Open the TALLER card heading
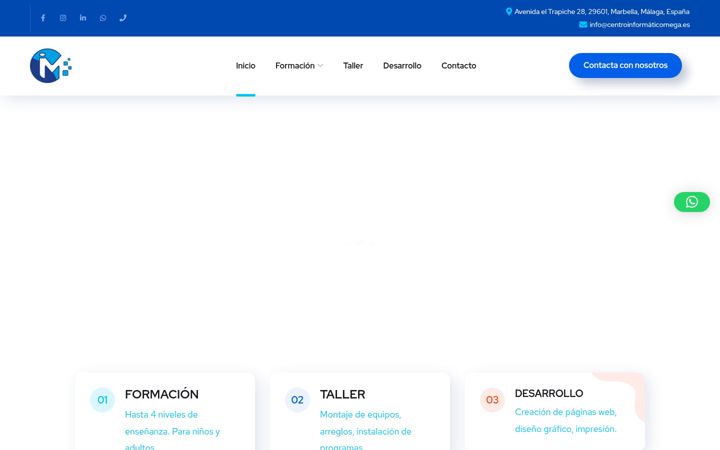Screen dimensions: 720x450 click(x=343, y=394)
